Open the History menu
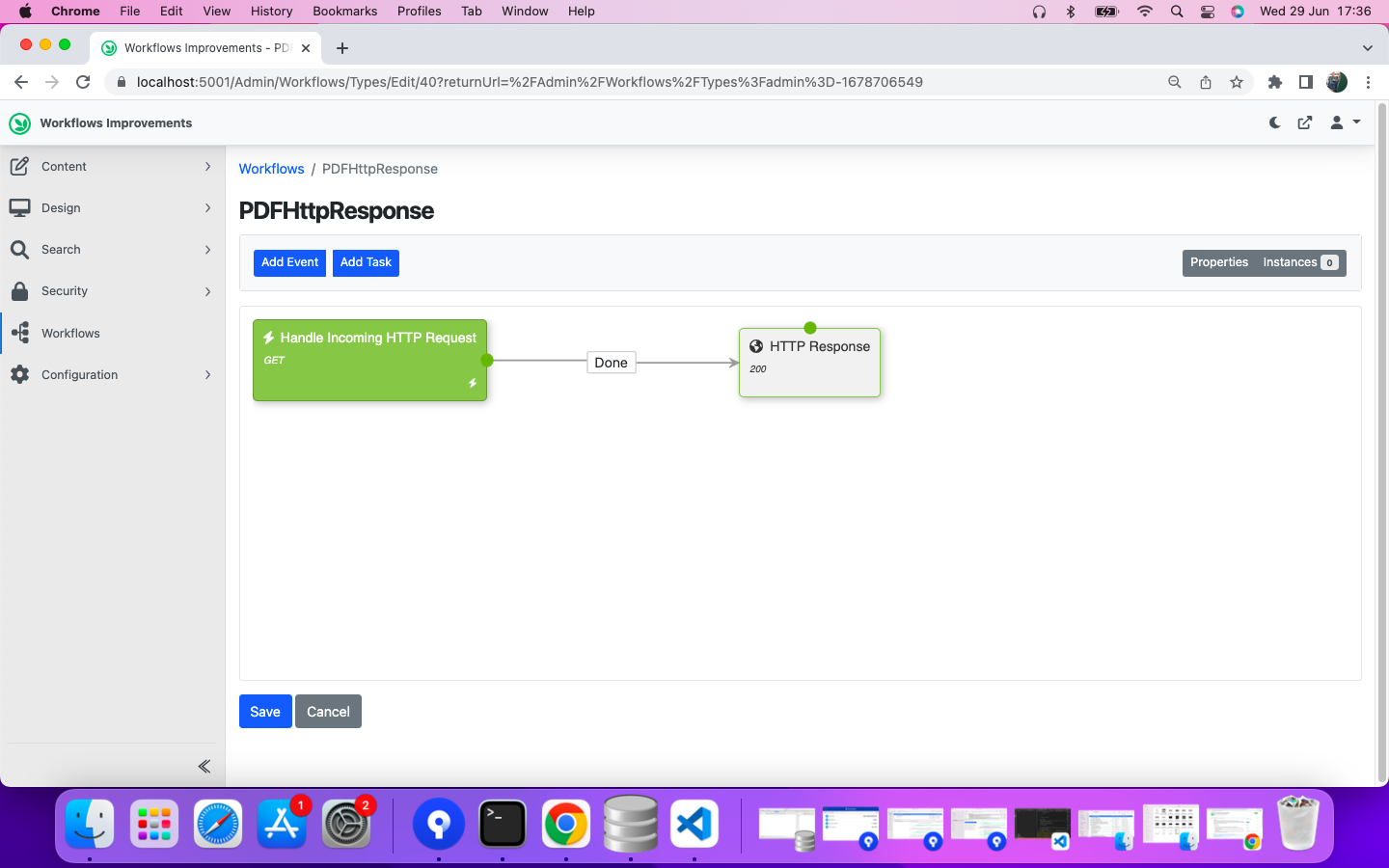This screenshot has height=868, width=1389. (271, 11)
